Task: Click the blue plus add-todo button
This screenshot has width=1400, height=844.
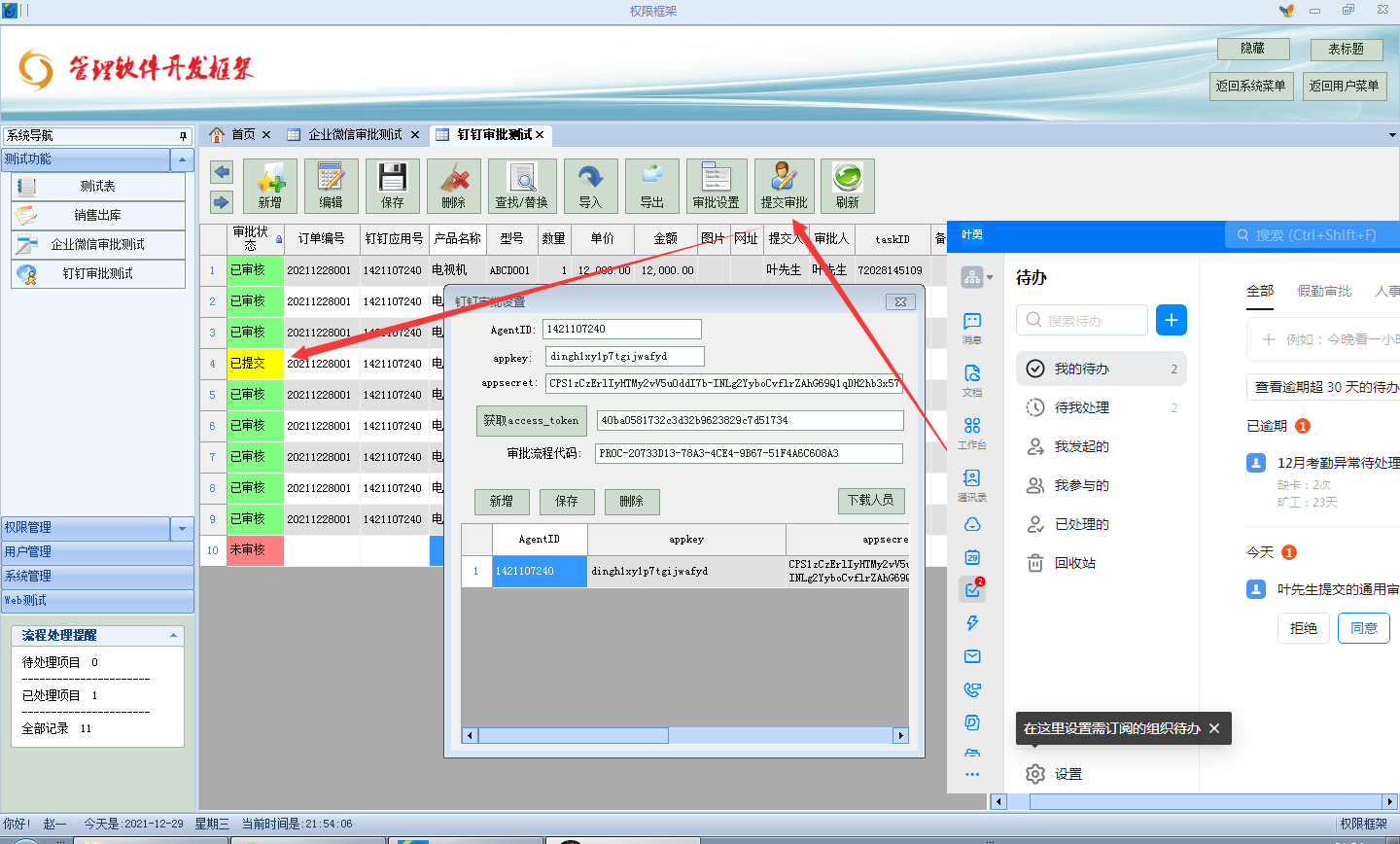Action: coord(1172,320)
